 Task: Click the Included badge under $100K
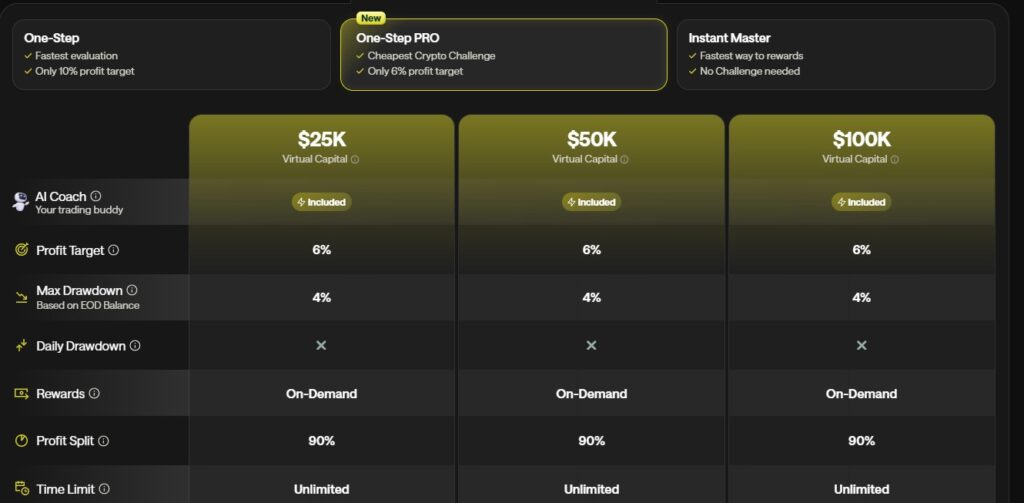tap(861, 202)
